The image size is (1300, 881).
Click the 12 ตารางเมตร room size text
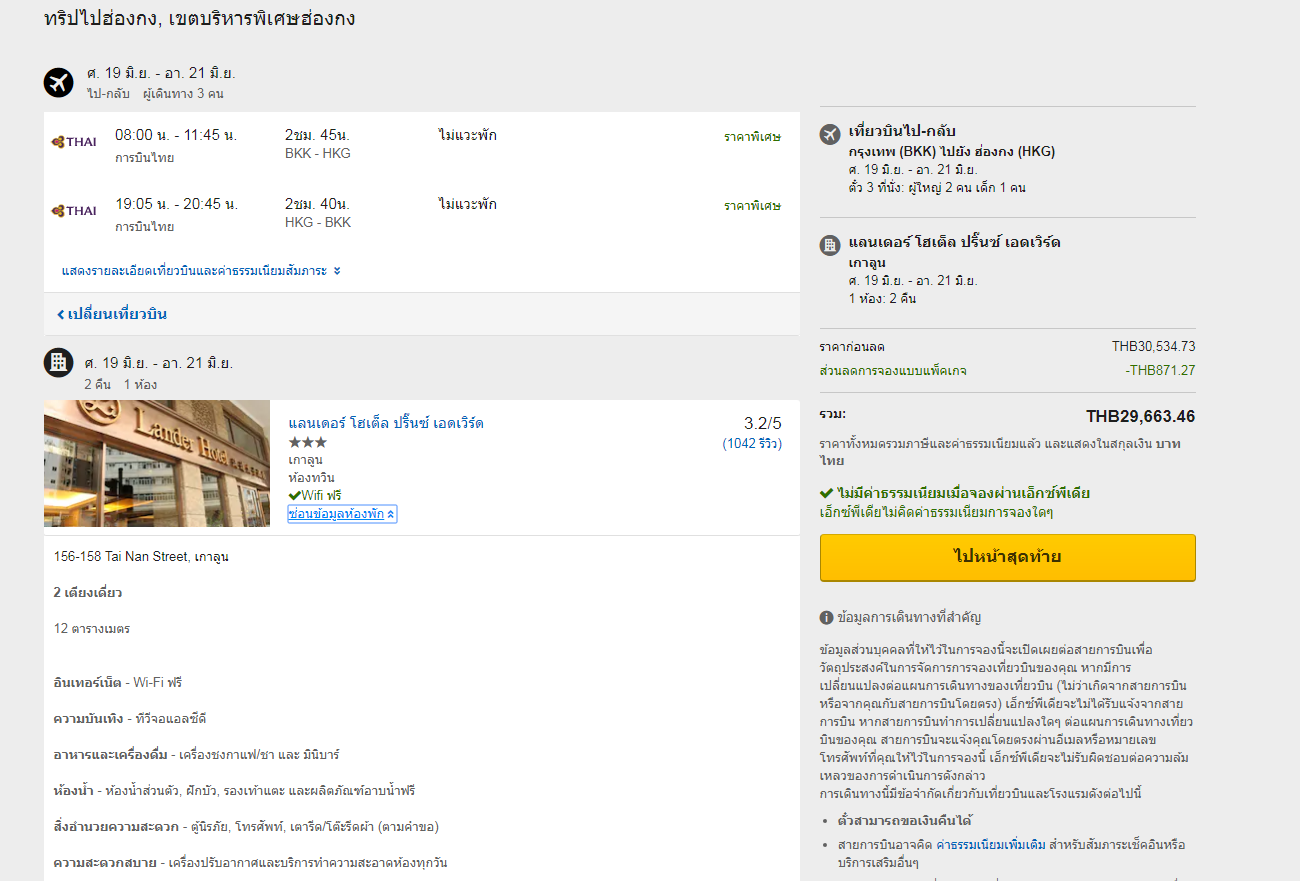click(x=92, y=629)
